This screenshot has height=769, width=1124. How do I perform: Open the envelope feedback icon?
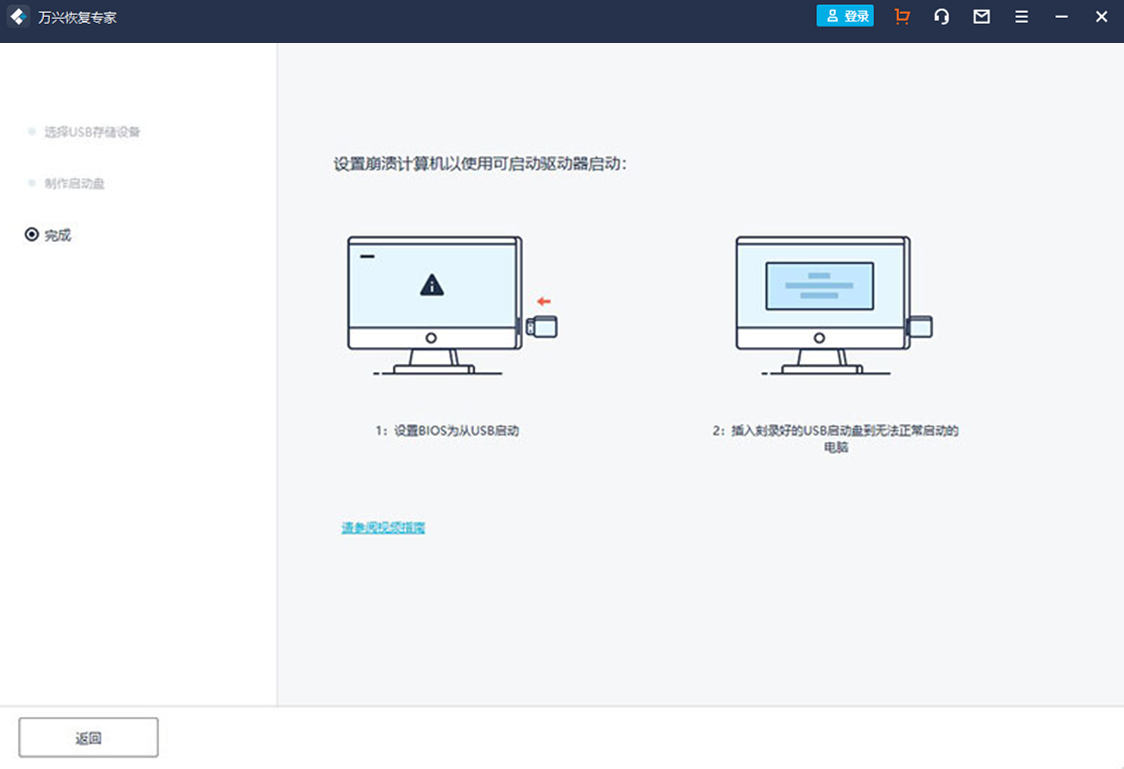click(x=981, y=16)
